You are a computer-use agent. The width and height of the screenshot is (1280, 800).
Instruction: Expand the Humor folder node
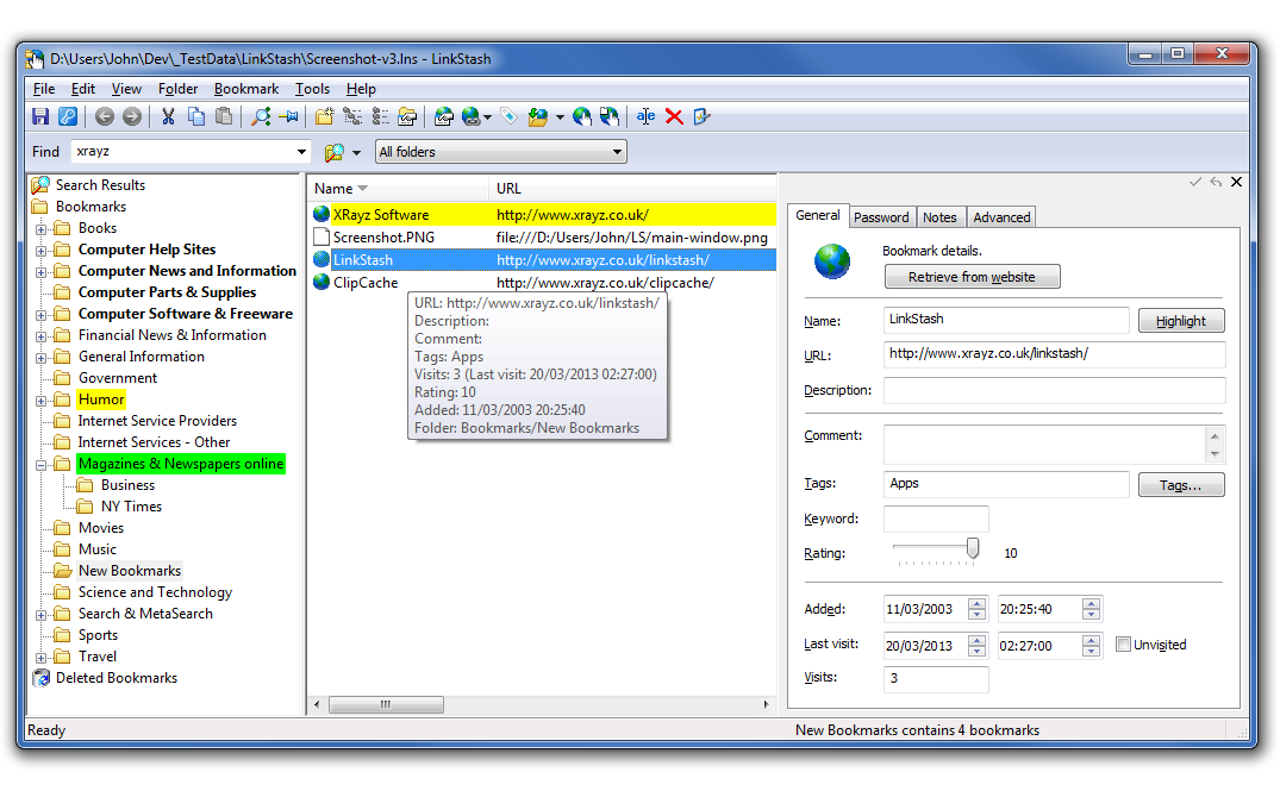click(41, 400)
